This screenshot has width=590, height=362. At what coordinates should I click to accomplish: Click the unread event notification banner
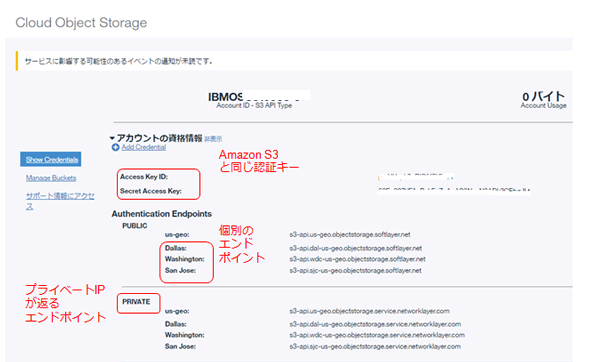pyautogui.click(x=294, y=61)
